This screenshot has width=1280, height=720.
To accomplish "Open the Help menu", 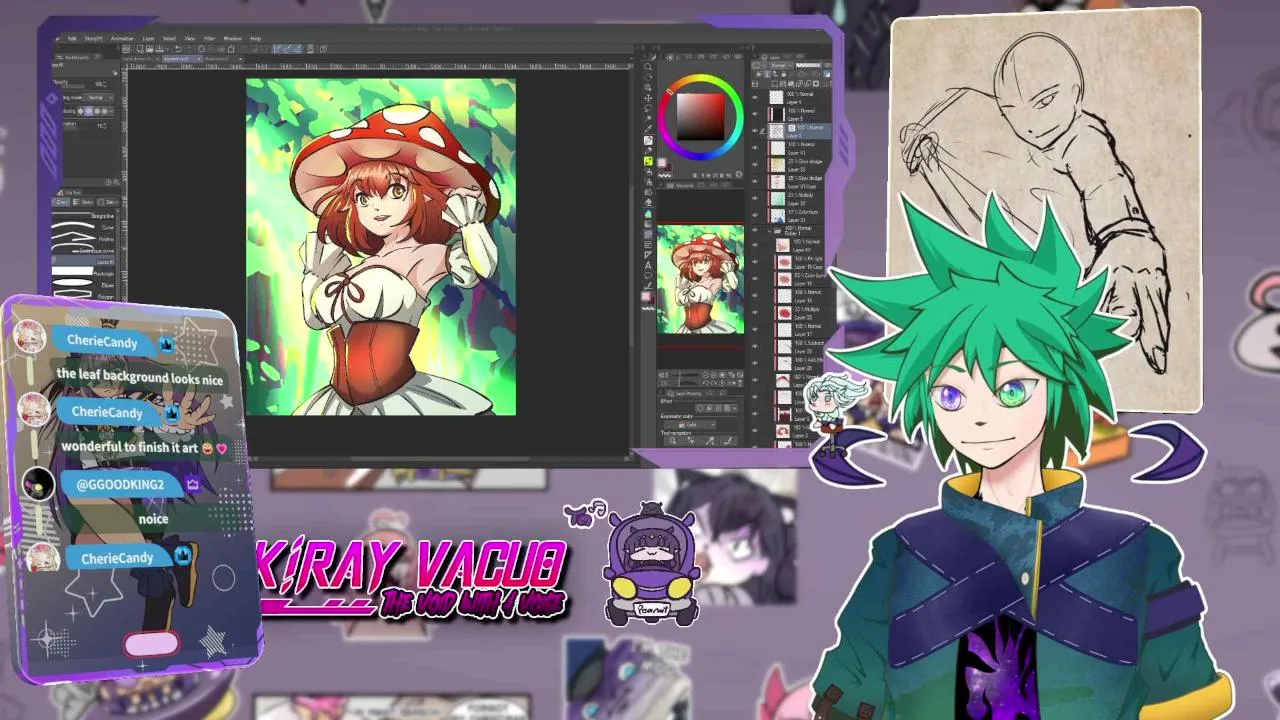I will coord(255,39).
